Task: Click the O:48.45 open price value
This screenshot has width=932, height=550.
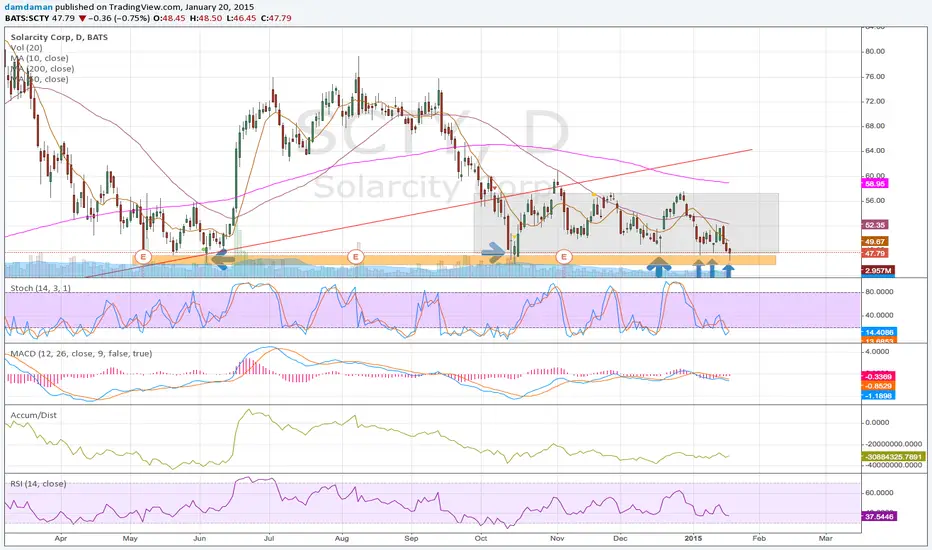Action: point(169,18)
